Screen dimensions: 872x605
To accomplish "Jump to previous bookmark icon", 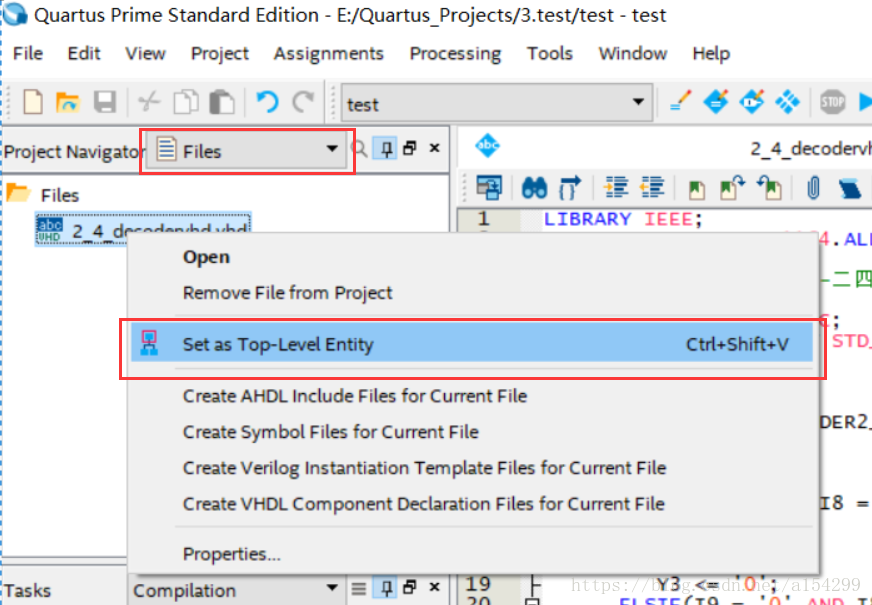I will tap(770, 187).
